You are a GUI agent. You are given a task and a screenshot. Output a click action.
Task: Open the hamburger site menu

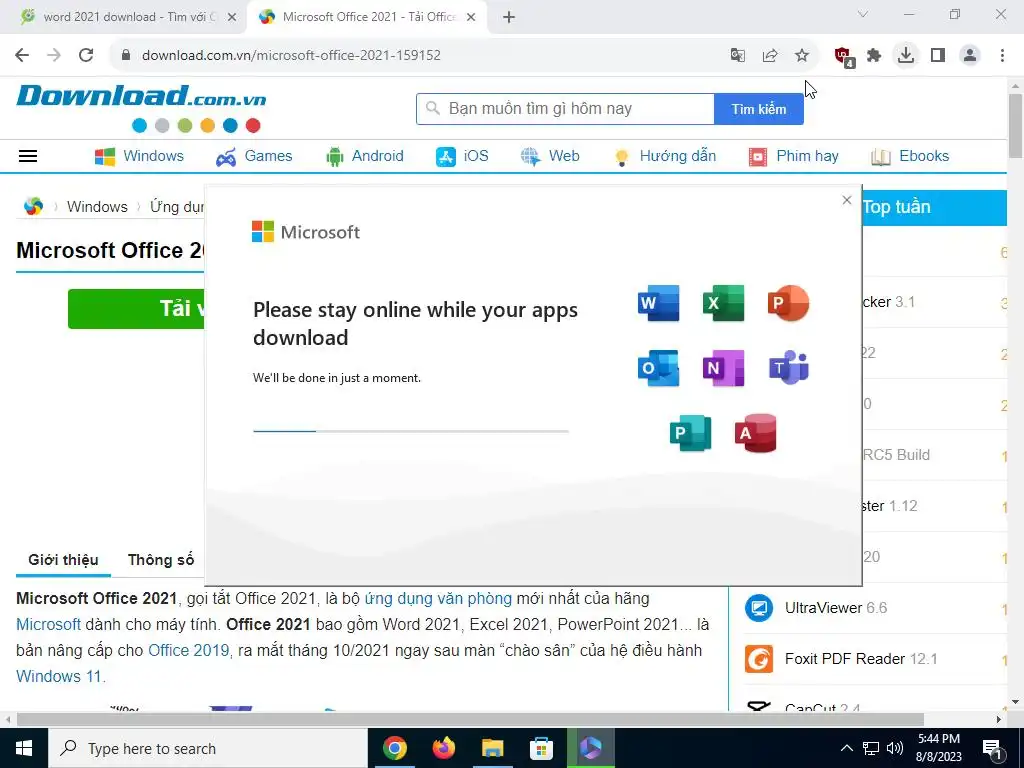[x=28, y=156]
